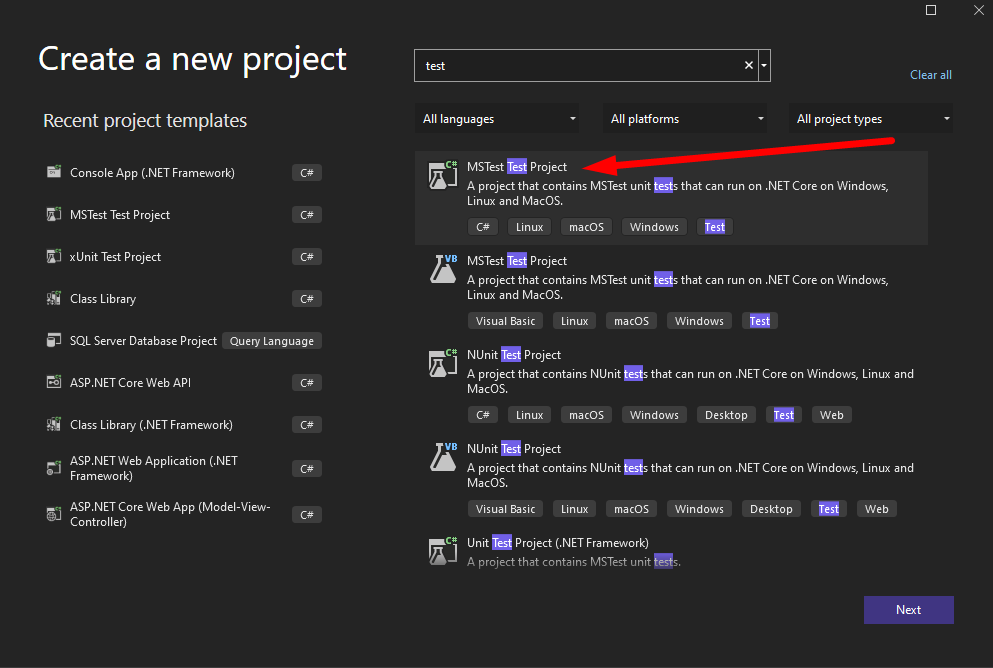
Task: Select the VB NUnit Test Project icon
Action: [442, 458]
